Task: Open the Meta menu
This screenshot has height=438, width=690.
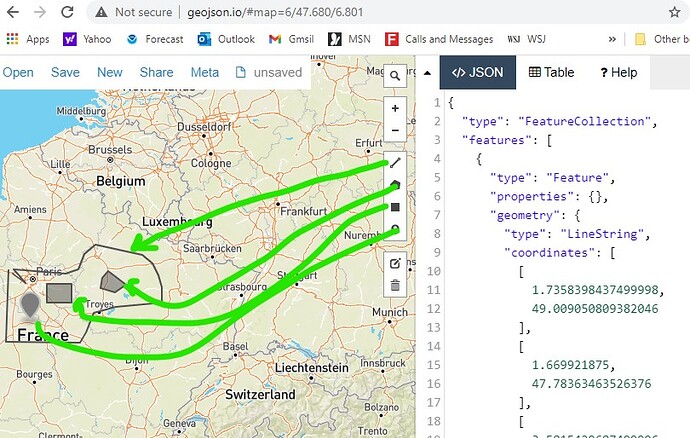Action: coord(205,72)
